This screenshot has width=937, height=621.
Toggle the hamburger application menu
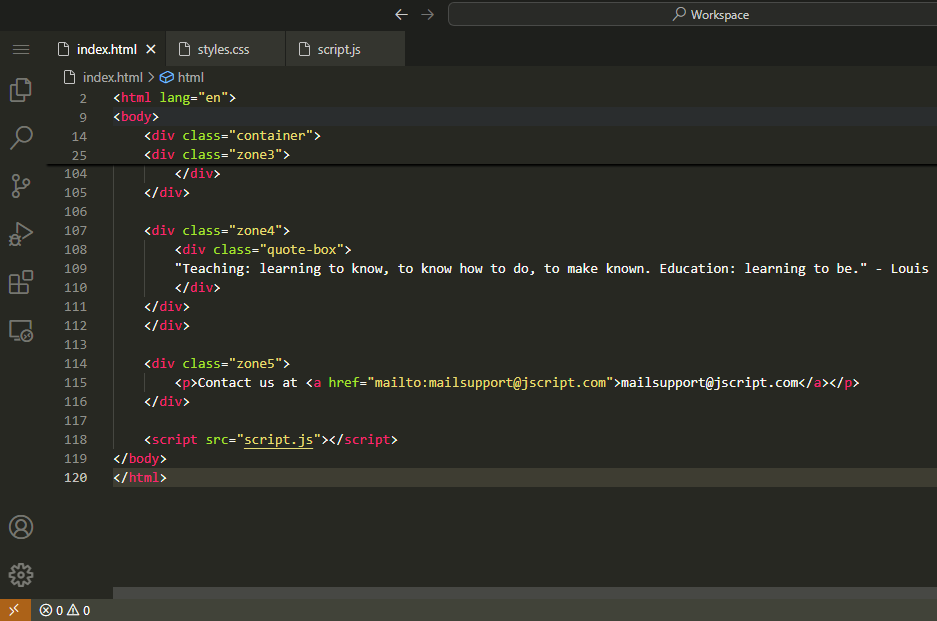click(x=20, y=49)
